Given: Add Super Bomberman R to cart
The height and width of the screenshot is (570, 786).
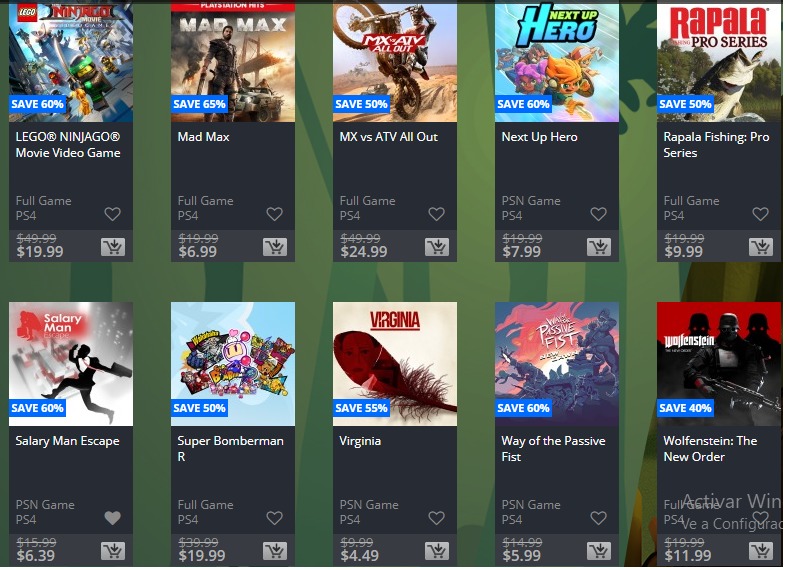Looking at the screenshot, I should tap(275, 550).
